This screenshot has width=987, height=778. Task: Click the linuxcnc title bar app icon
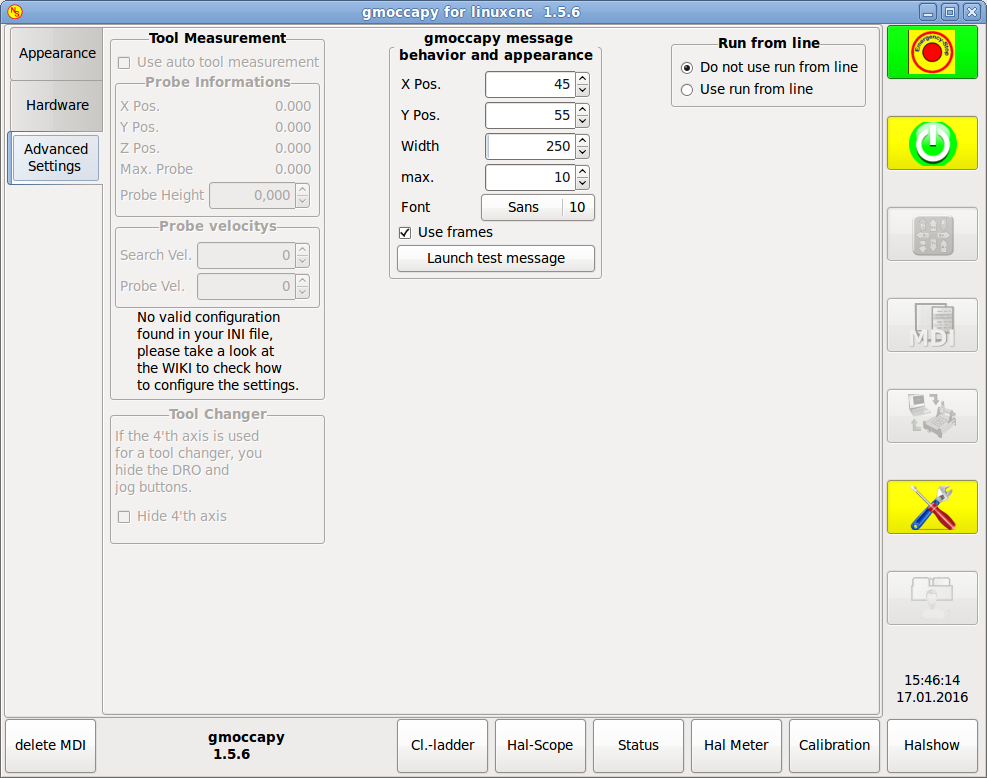pyautogui.click(x=14, y=12)
